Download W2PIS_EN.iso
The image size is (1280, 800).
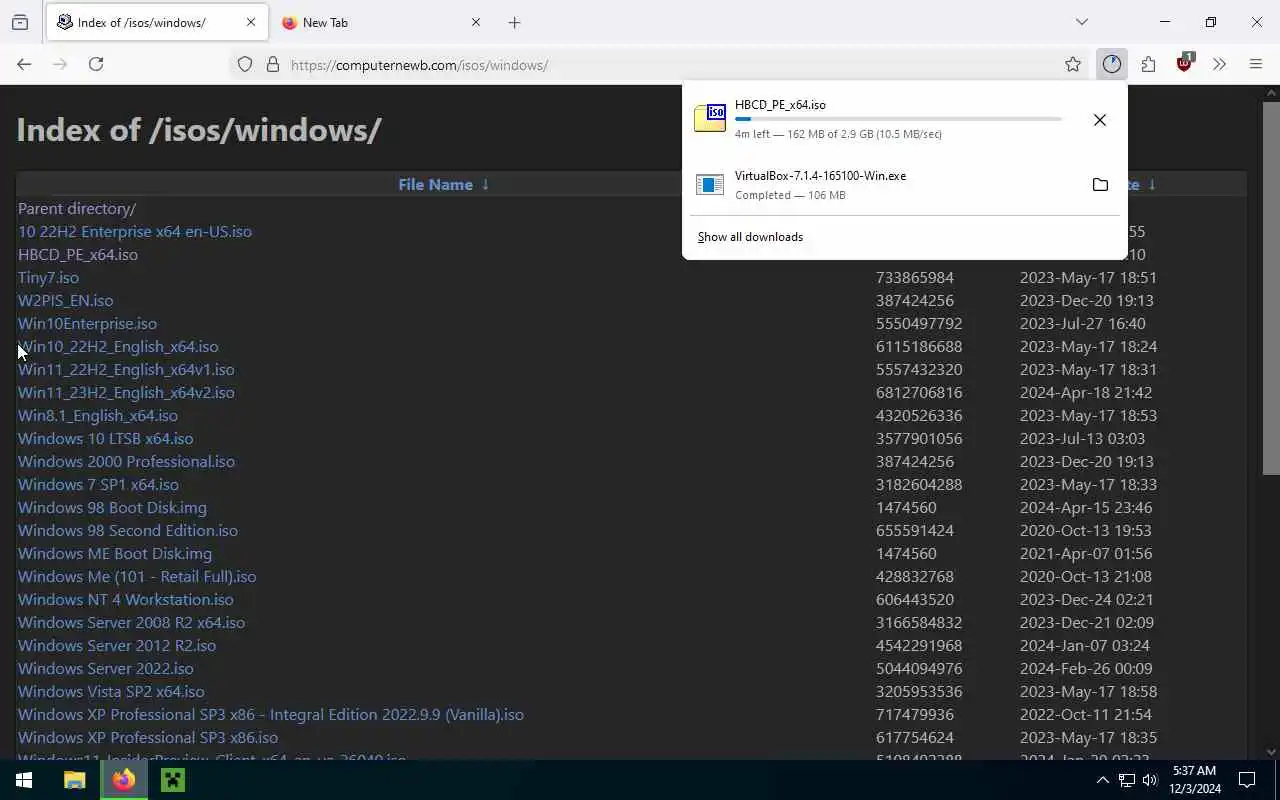(x=65, y=300)
